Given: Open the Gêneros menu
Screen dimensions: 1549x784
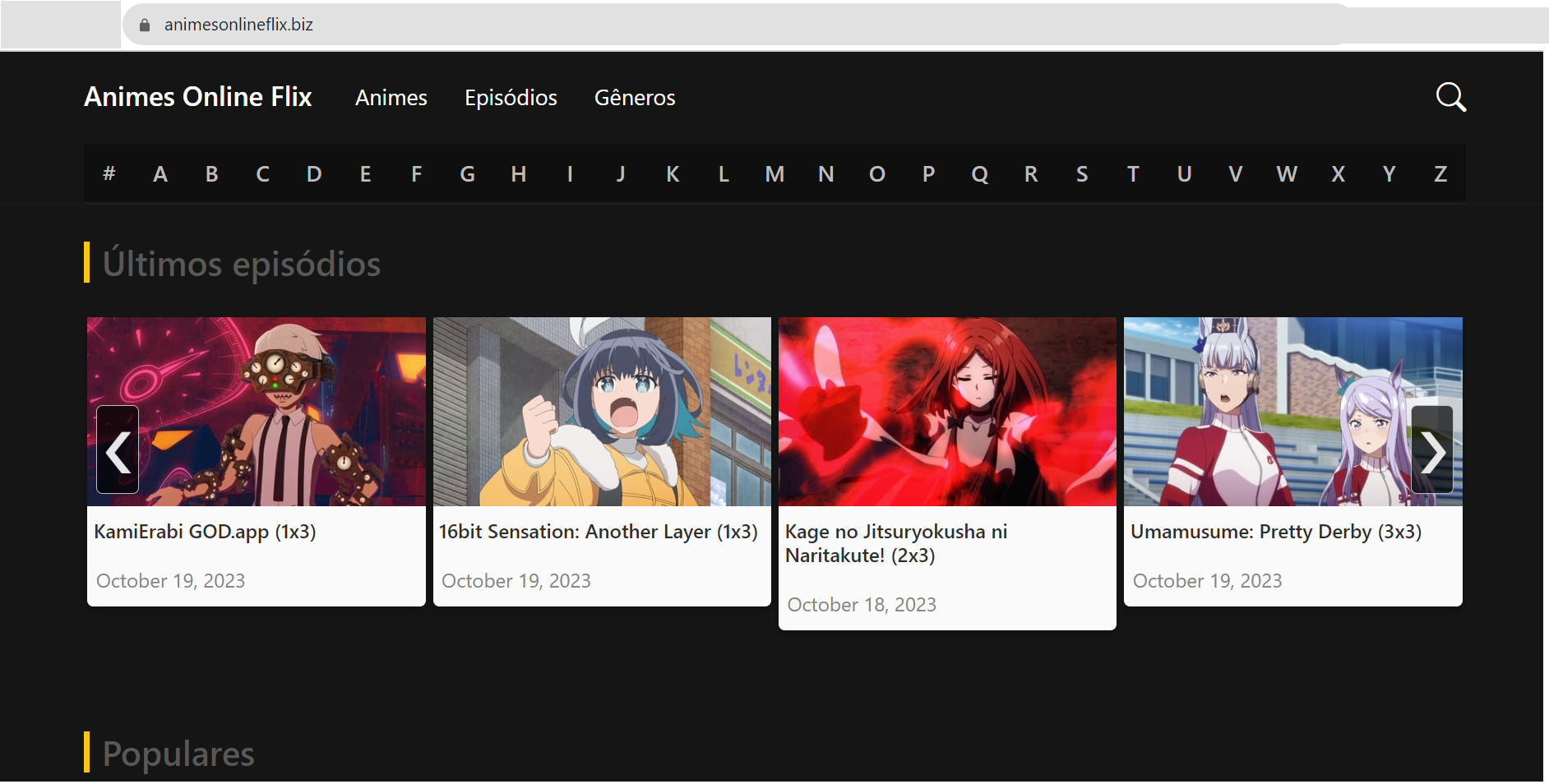Looking at the screenshot, I should (x=634, y=98).
